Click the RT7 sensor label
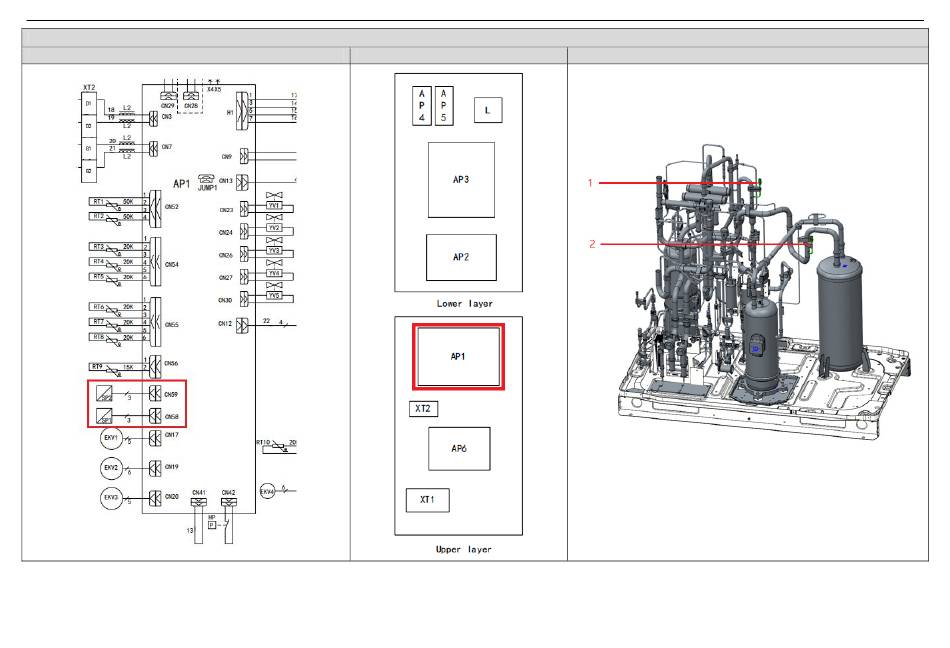The height and width of the screenshot is (648, 950). [98, 322]
